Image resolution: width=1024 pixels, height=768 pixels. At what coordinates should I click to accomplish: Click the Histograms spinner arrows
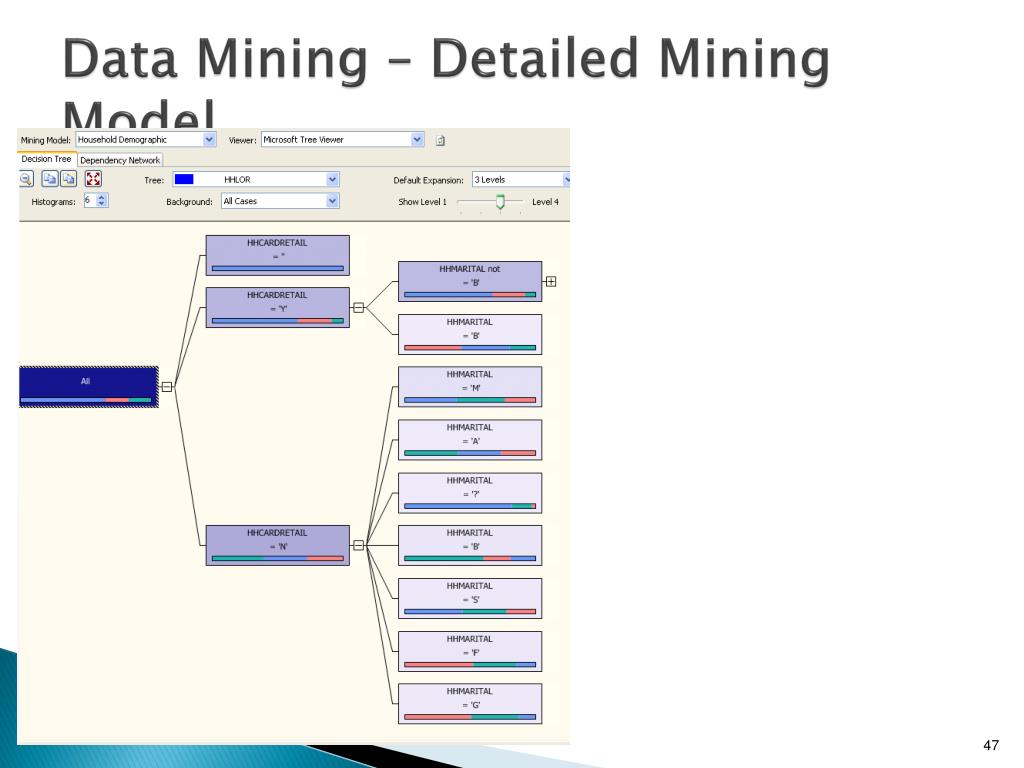pos(101,201)
